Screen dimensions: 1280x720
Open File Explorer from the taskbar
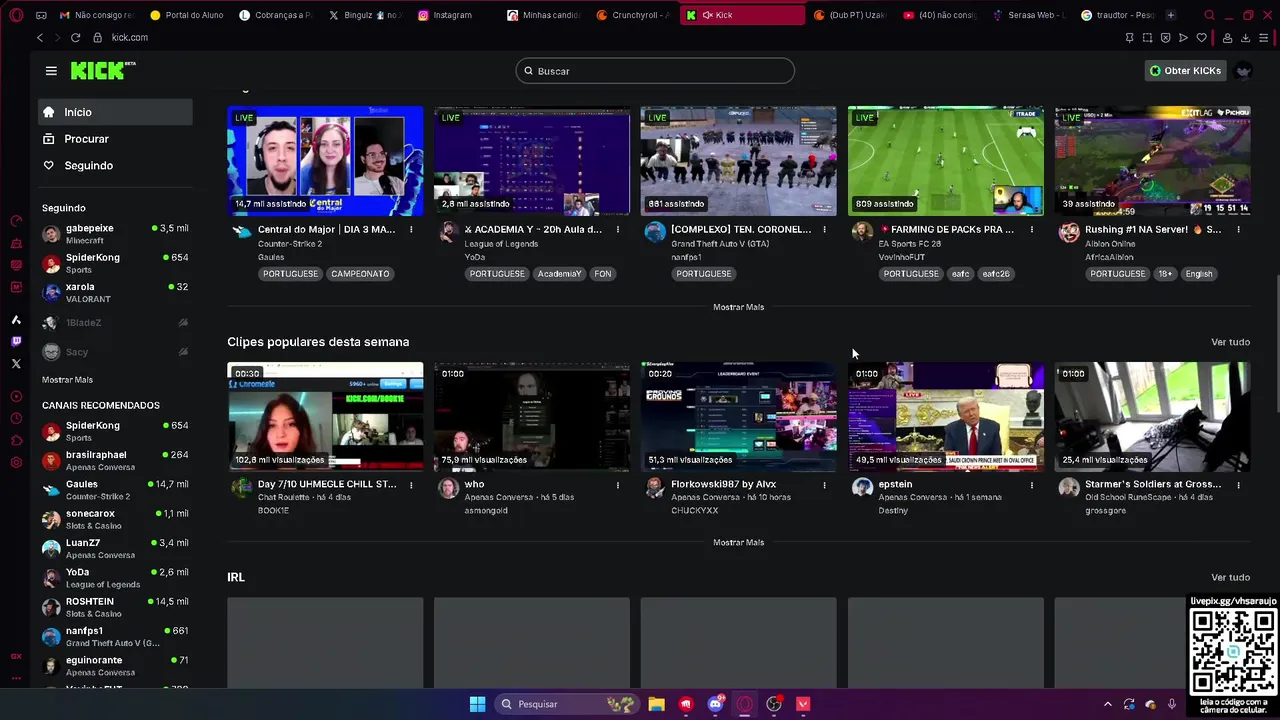coord(656,704)
